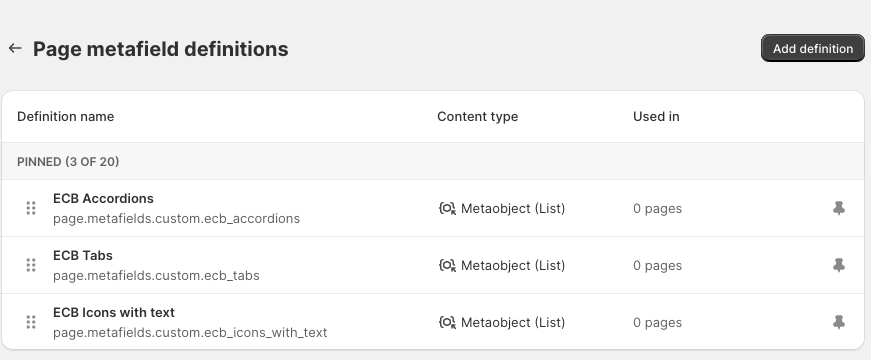
Task: Click page.metafields.custom.ecb_tabs key text
Action: click(156, 276)
